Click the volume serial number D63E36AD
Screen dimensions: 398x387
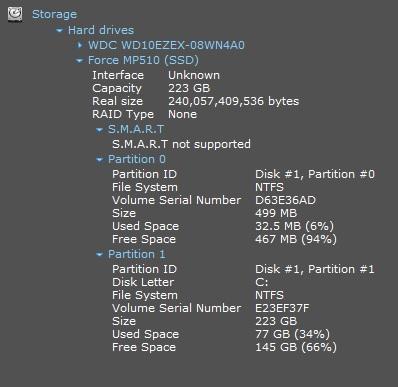click(286, 200)
